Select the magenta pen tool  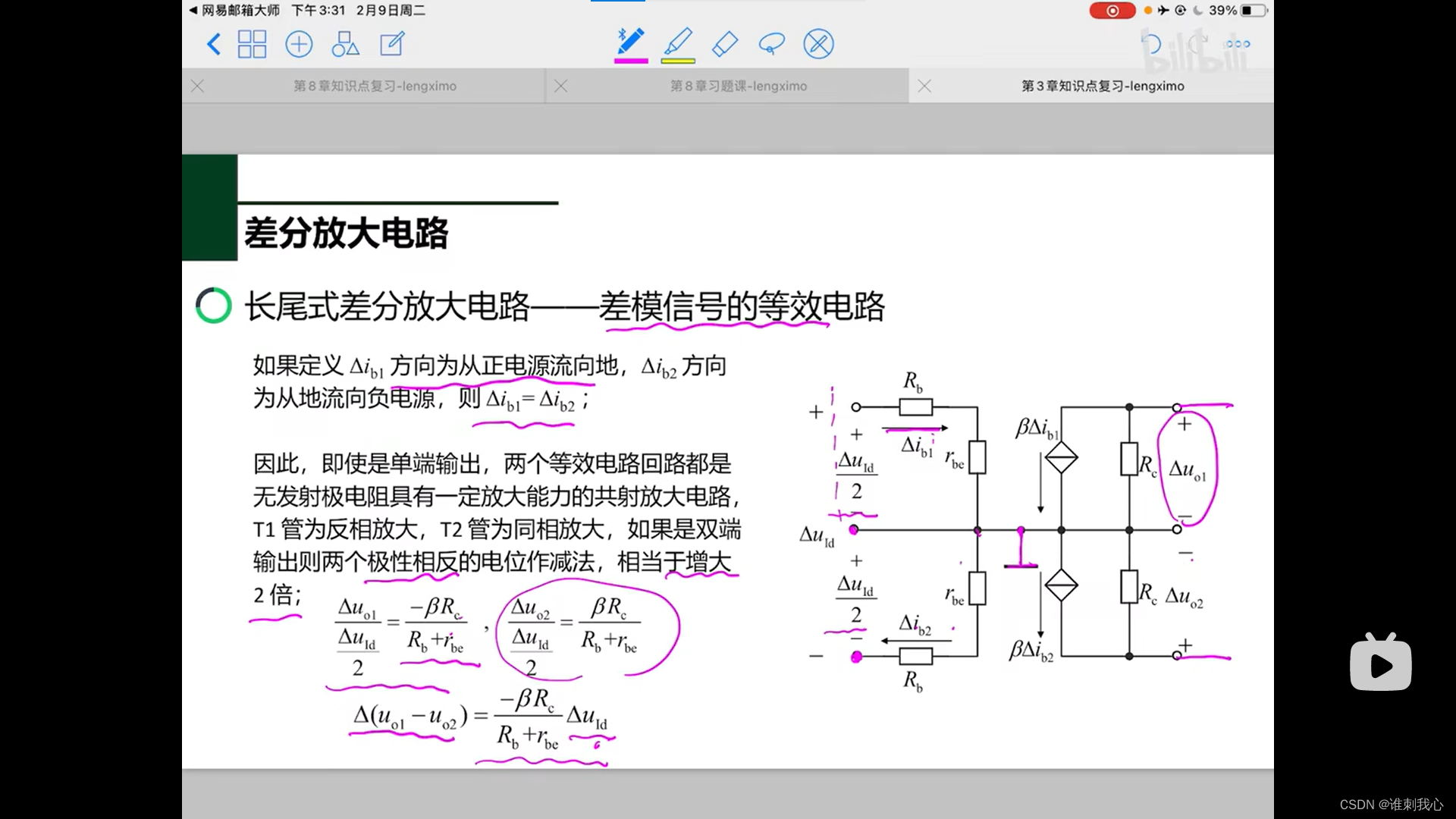[631, 43]
